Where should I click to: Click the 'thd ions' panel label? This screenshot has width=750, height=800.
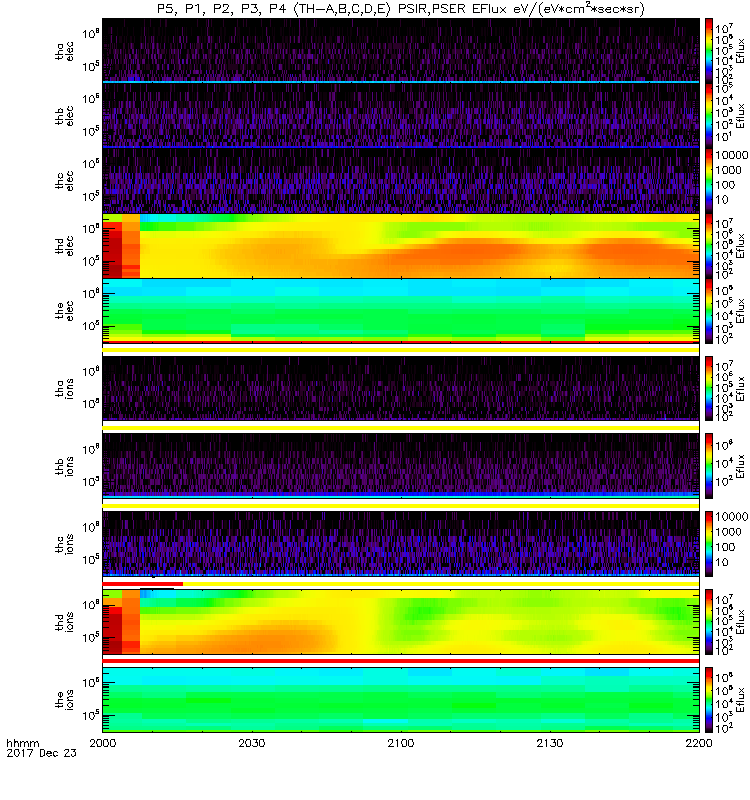(x=64, y=622)
